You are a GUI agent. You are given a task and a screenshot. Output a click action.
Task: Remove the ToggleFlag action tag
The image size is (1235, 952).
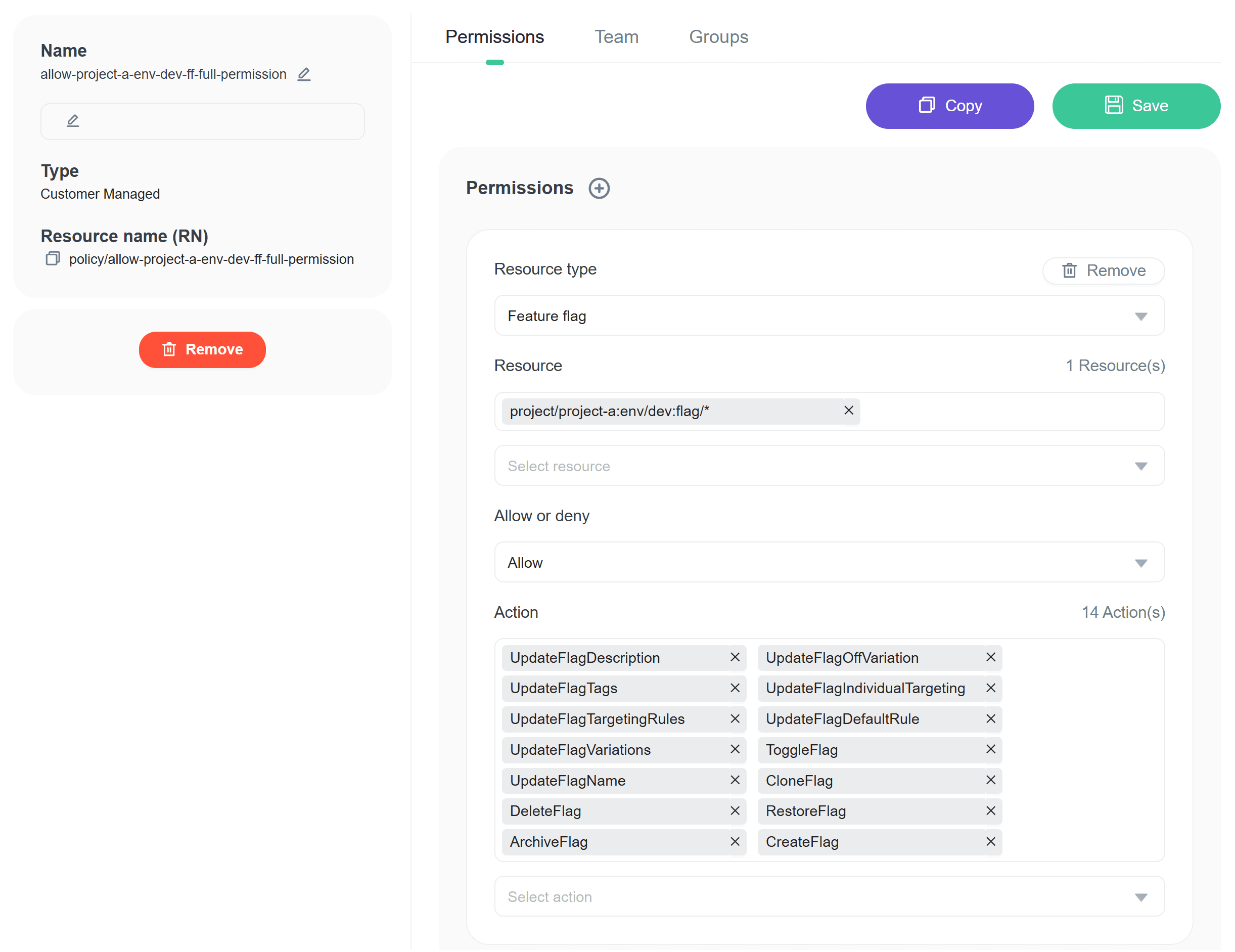(990, 749)
